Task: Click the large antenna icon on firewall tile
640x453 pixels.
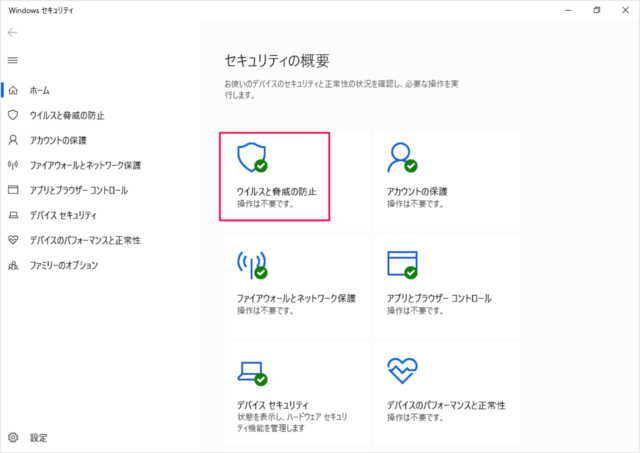Action: coord(252,264)
